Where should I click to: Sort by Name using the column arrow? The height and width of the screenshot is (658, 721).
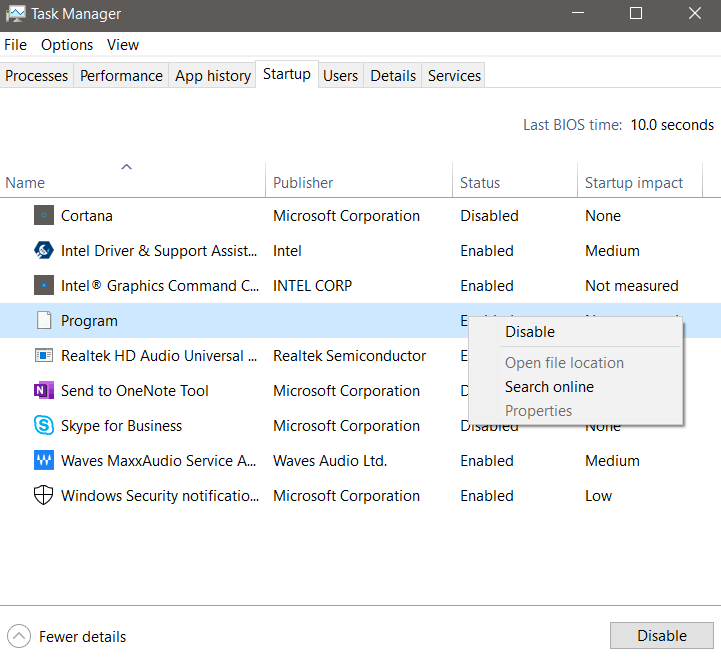[x=126, y=166]
